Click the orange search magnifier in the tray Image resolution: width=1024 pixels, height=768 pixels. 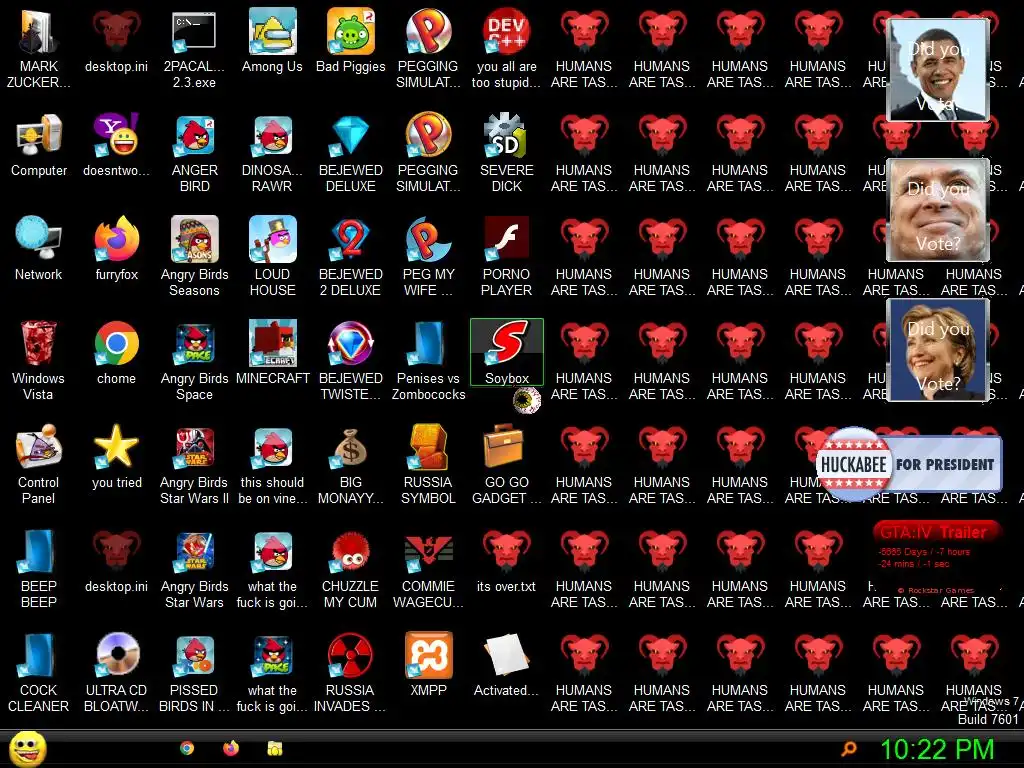[849, 748]
